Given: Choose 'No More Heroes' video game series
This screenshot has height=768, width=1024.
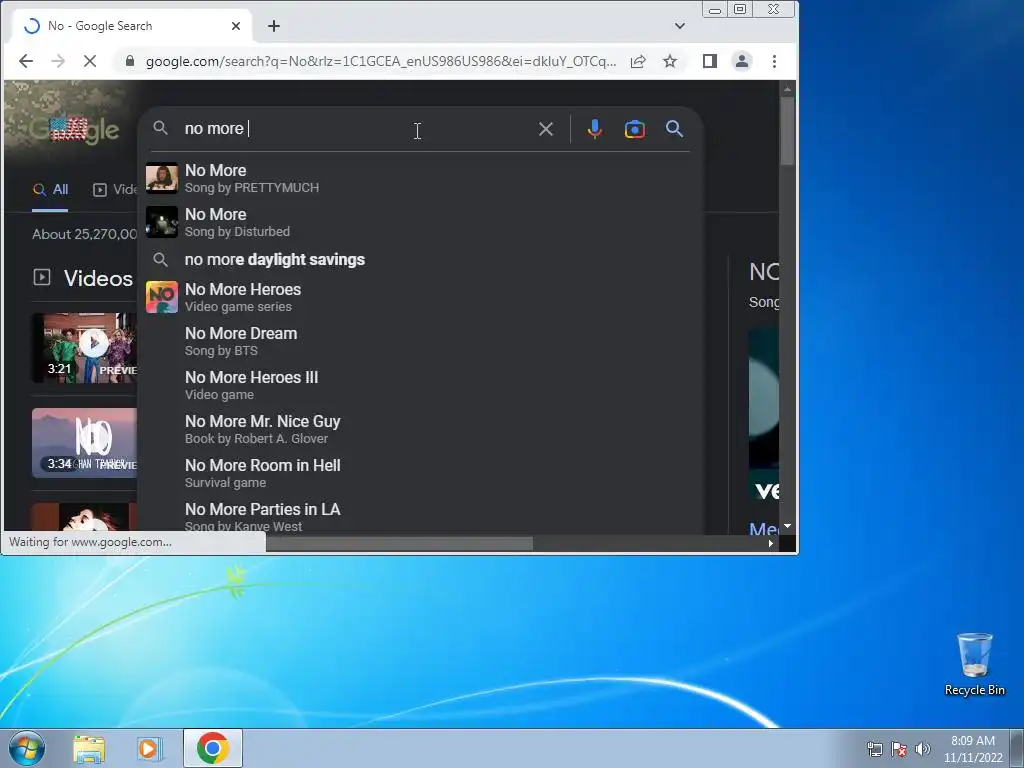Looking at the screenshot, I should (x=418, y=297).
